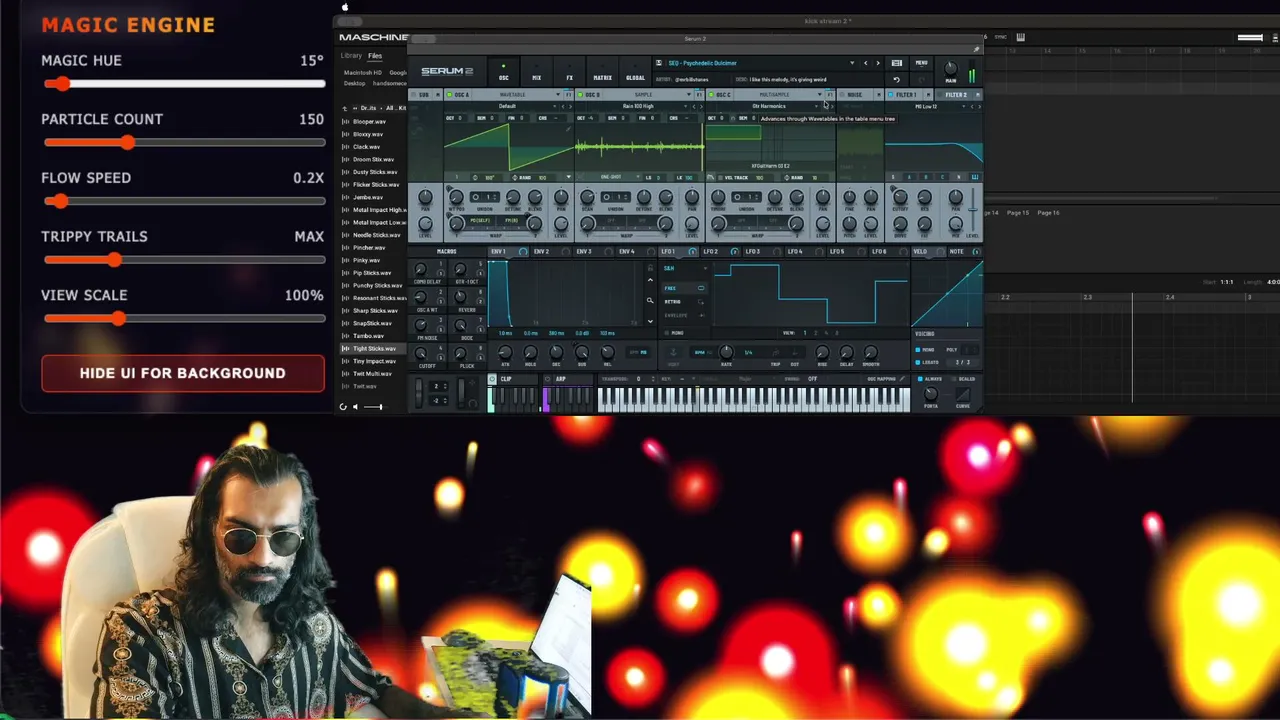Click OSC A FX routing icon
Screen dimensions: 1280x720
point(569,95)
